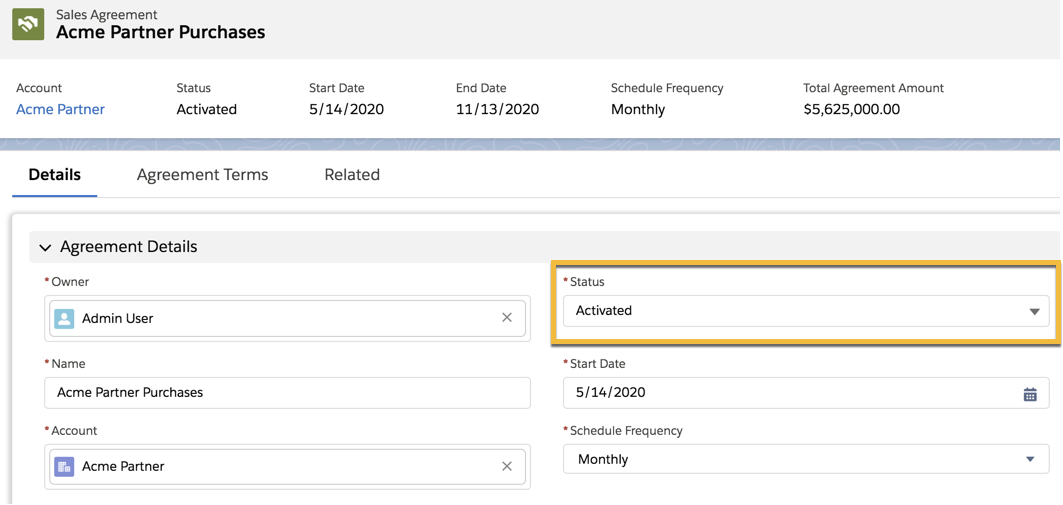Click the Sales Agreement label above title

coord(106,14)
